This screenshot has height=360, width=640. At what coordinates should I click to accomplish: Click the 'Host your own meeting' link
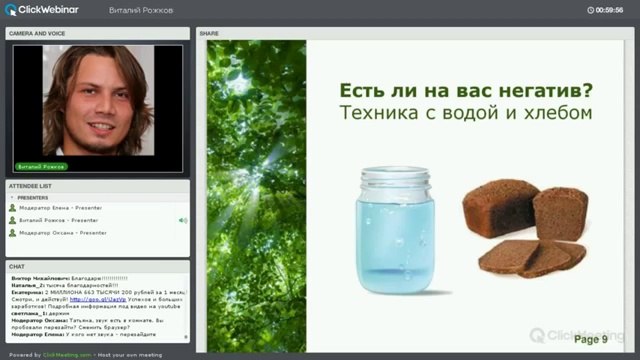click(130, 355)
